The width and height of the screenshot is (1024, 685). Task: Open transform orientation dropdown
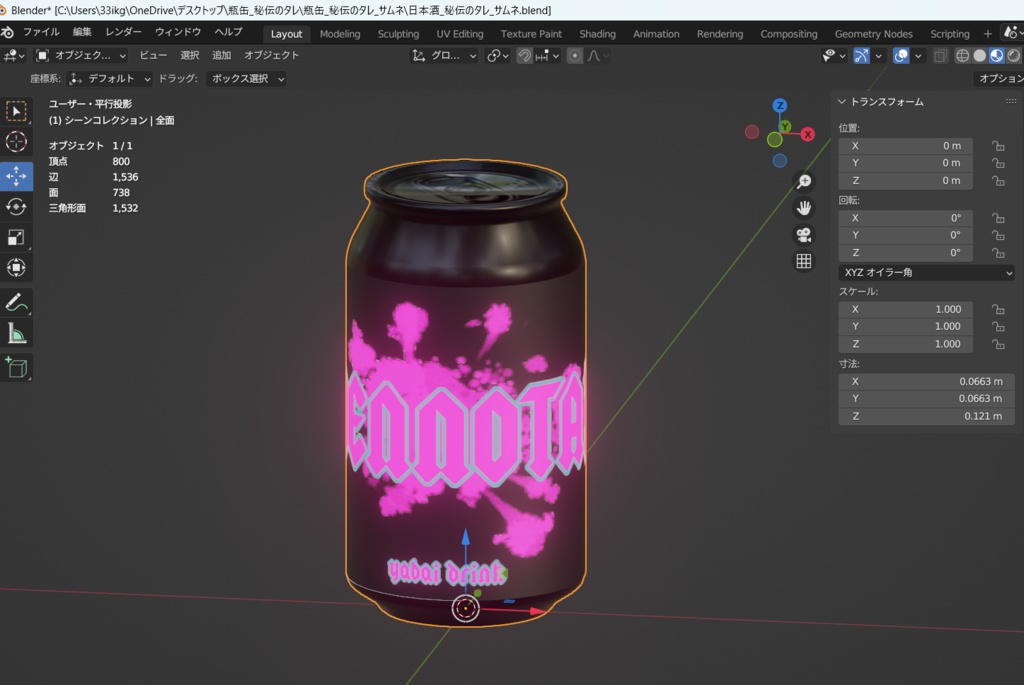(444, 56)
